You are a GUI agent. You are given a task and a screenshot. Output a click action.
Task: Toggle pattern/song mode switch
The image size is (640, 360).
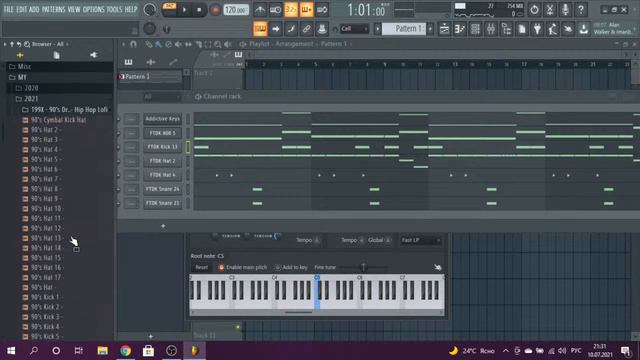click(169, 9)
